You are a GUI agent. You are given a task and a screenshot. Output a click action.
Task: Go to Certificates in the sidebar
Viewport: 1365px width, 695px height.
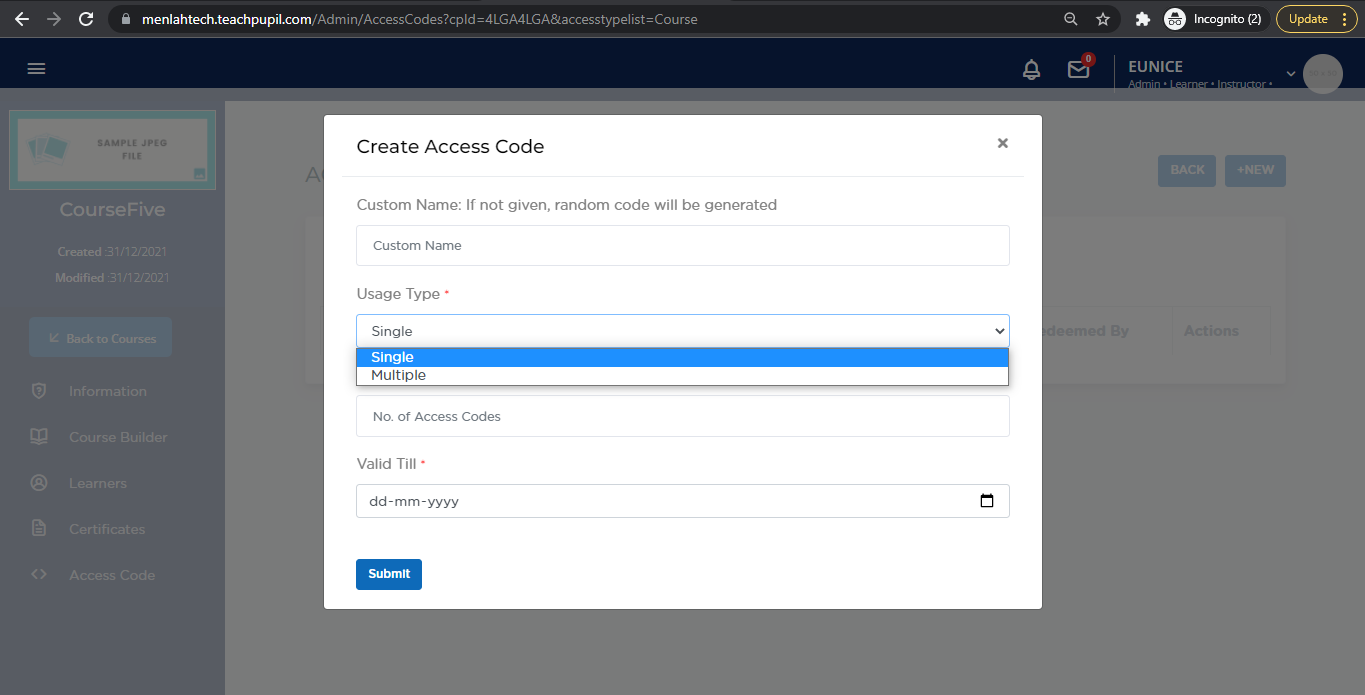pos(107,529)
